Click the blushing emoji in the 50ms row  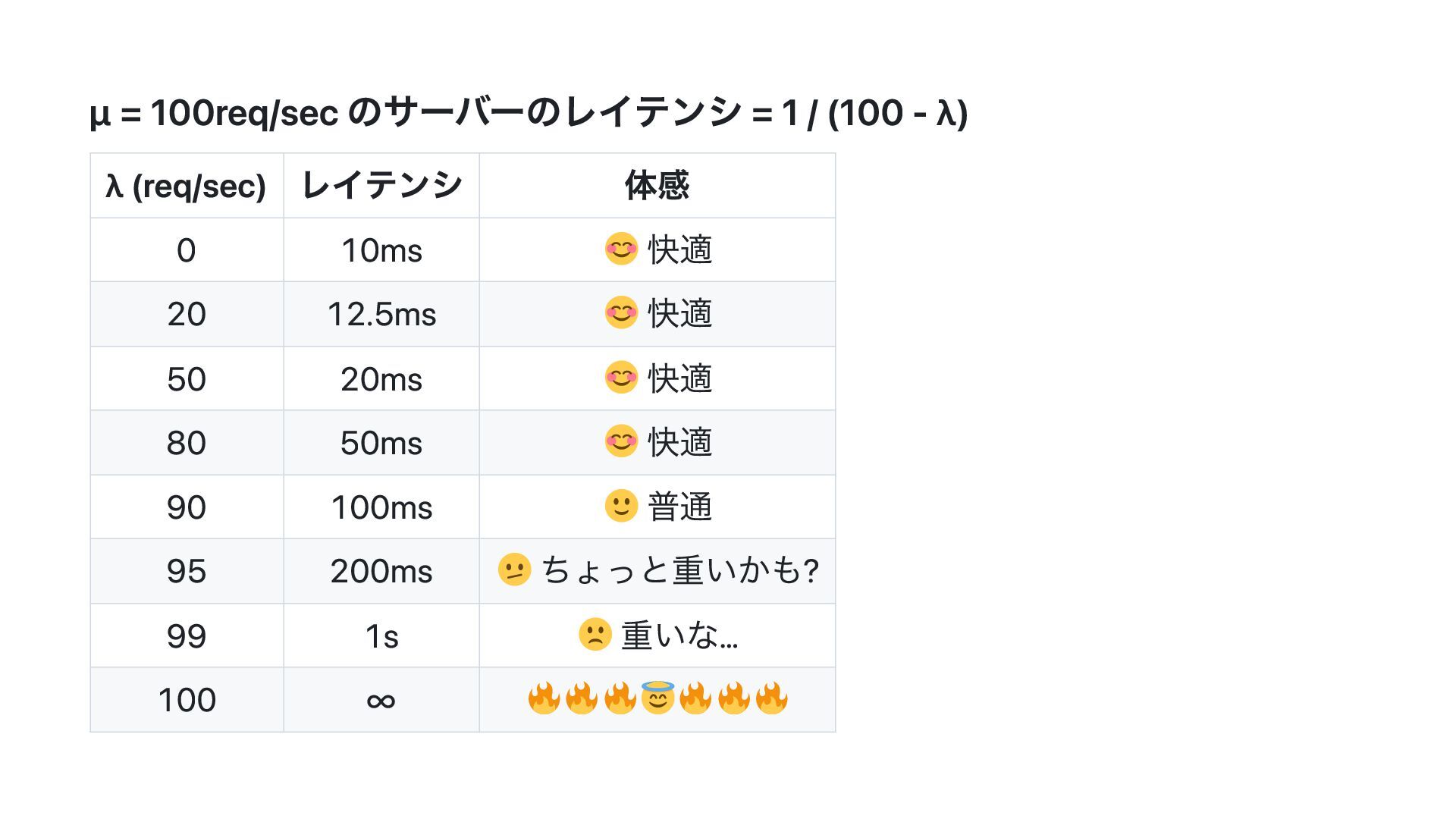point(621,441)
